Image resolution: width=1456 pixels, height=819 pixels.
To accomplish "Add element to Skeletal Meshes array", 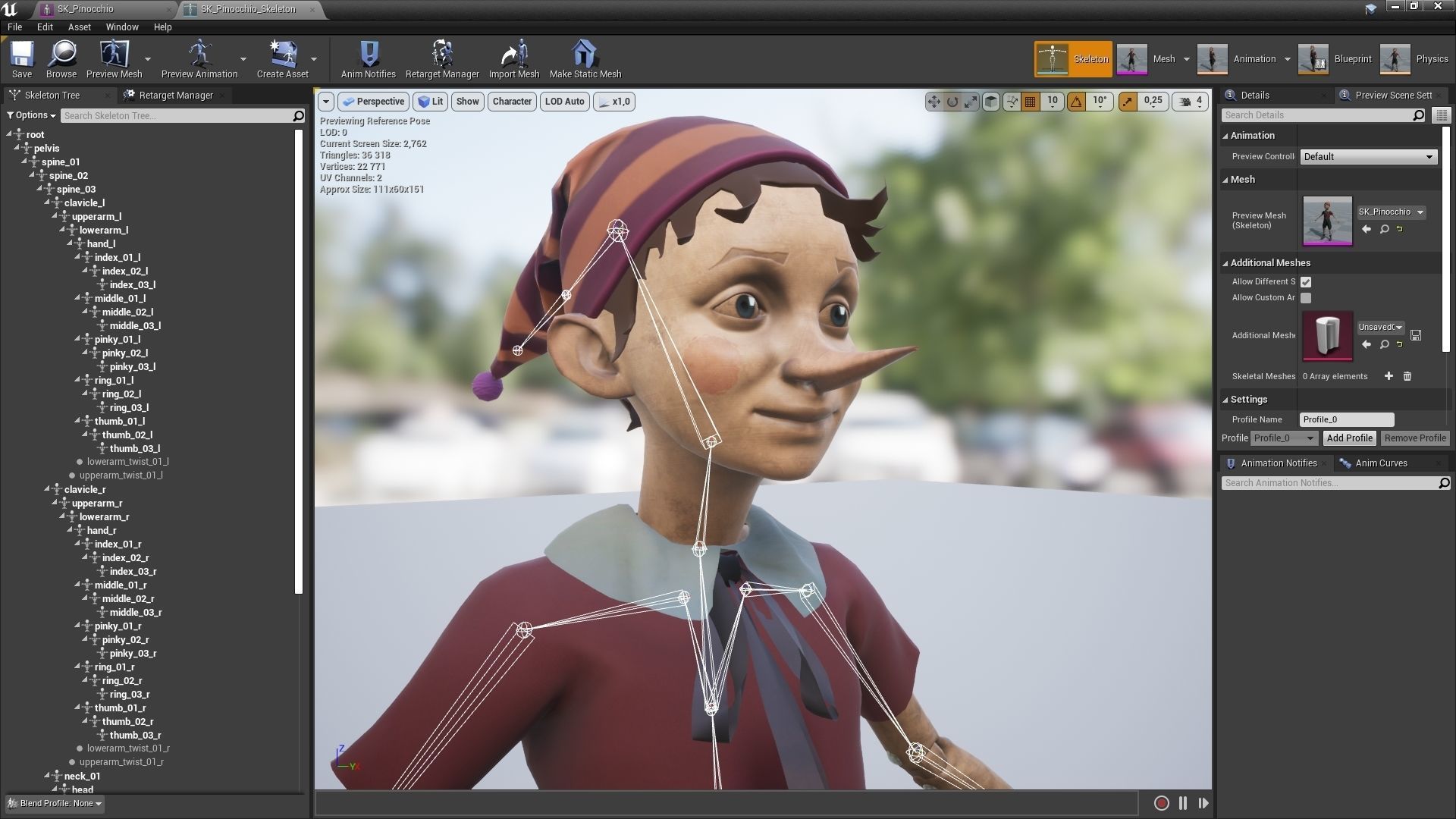I will pos(1389,376).
